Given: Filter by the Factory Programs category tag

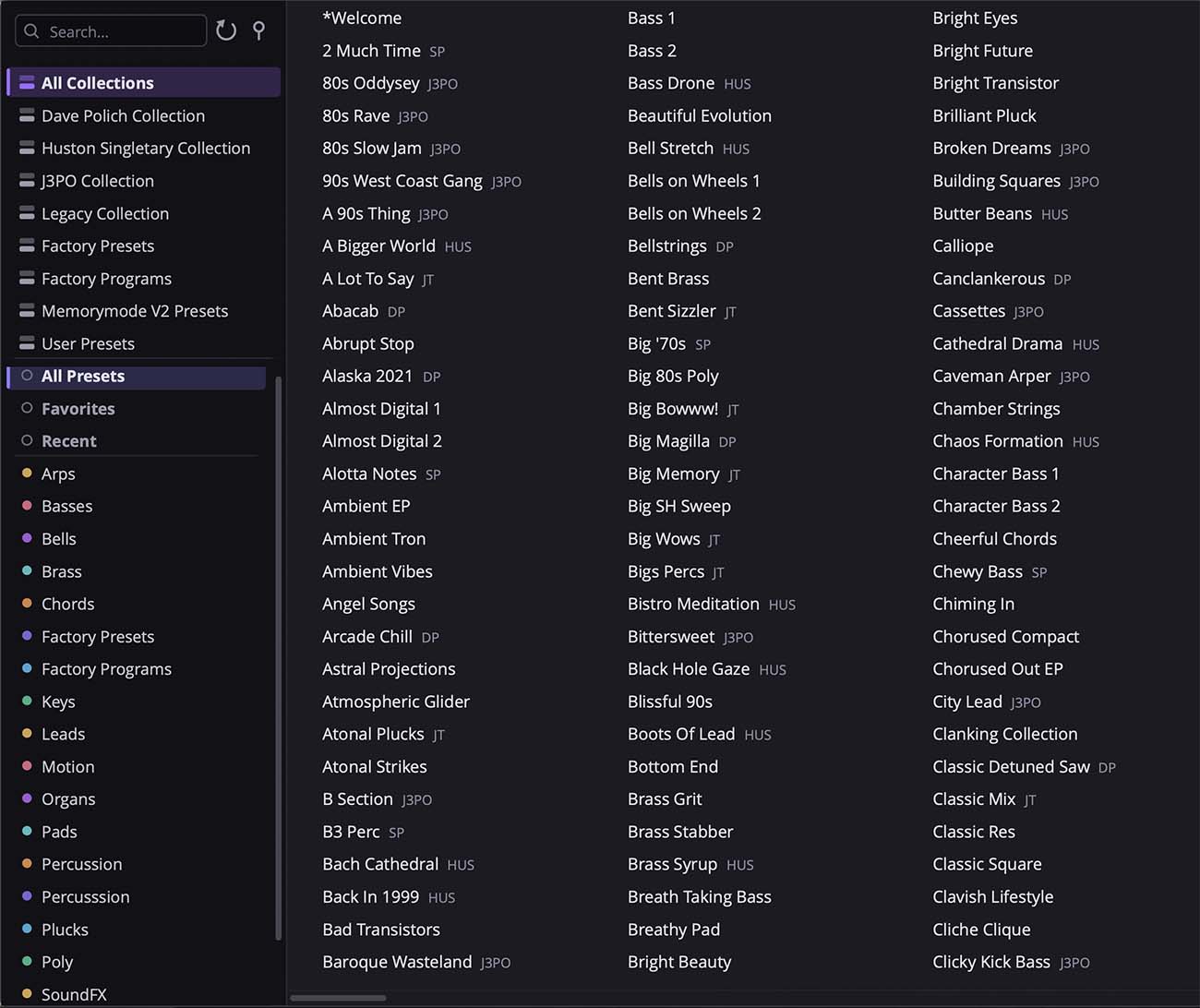Looking at the screenshot, I should click(106, 668).
